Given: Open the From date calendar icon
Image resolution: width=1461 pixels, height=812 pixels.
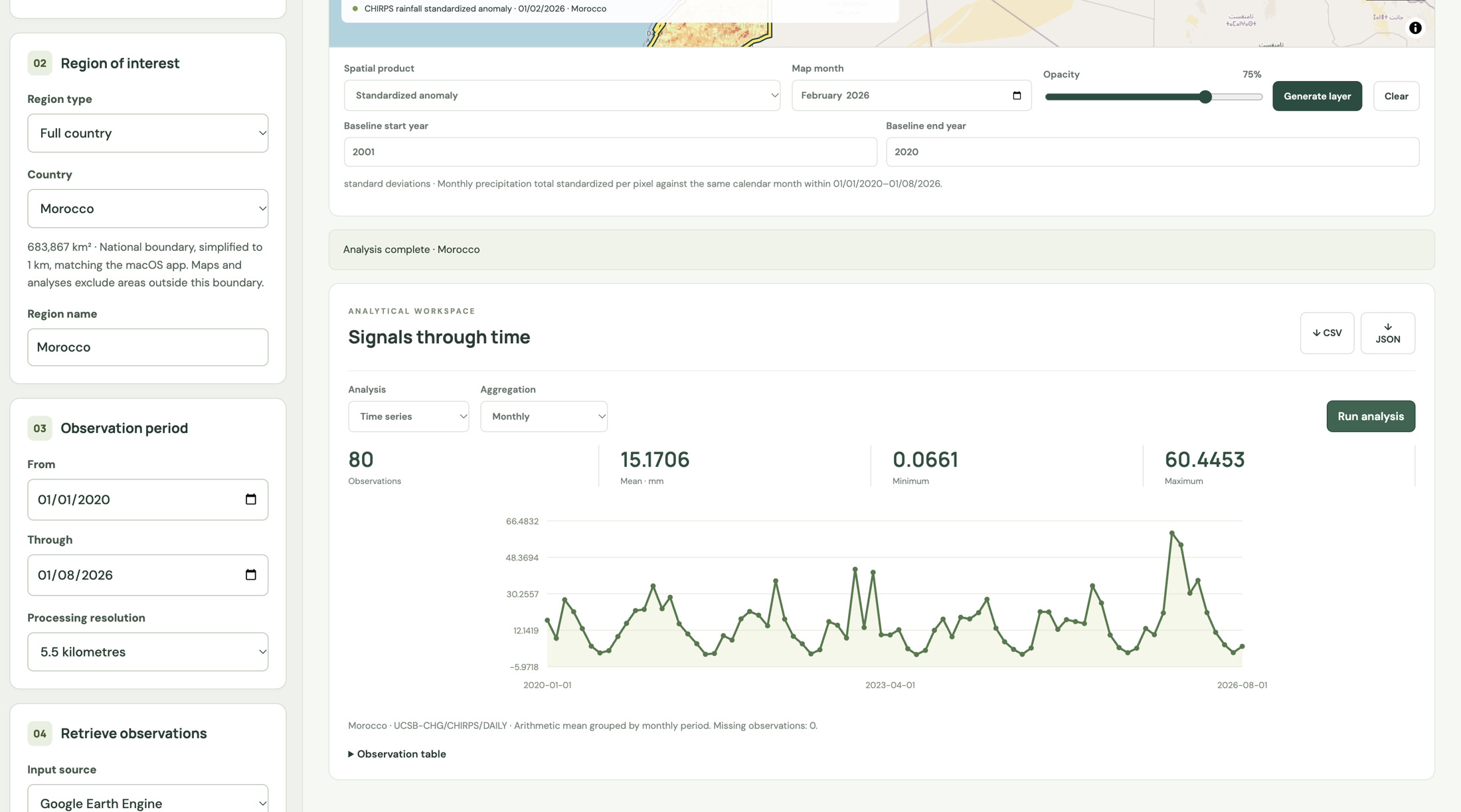Looking at the screenshot, I should tap(250, 499).
